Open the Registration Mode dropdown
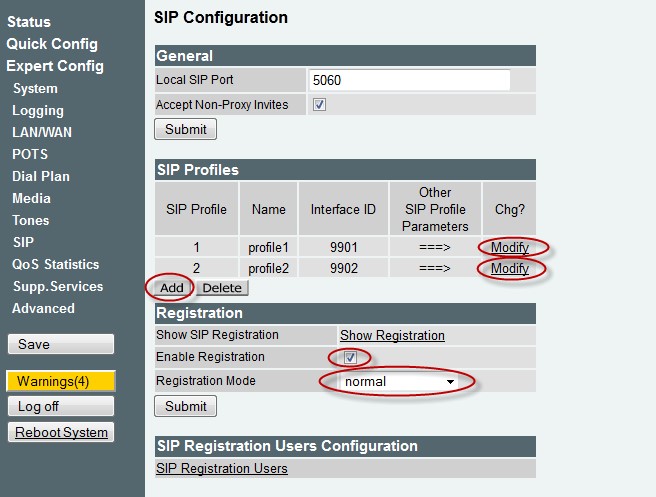This screenshot has width=656, height=497. (x=399, y=382)
